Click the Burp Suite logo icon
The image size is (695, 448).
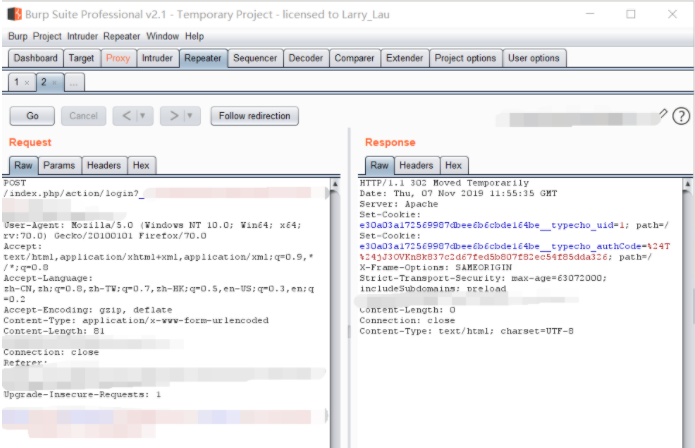tap(15, 14)
